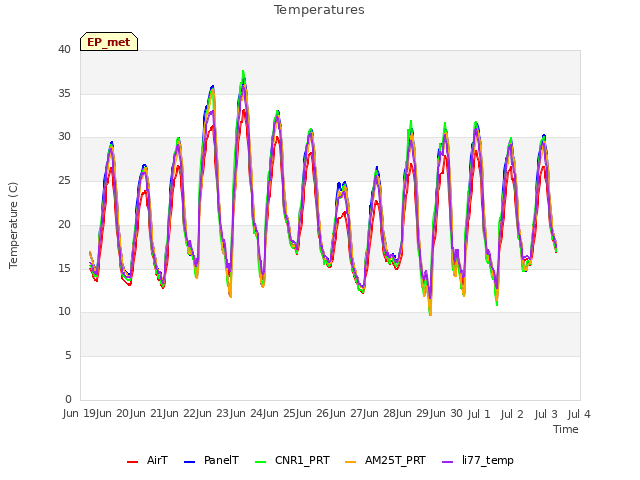Viewport: 640px width, 480px height.
Task: Toggle the AirT series in the legend
Action: pyautogui.click(x=147, y=460)
